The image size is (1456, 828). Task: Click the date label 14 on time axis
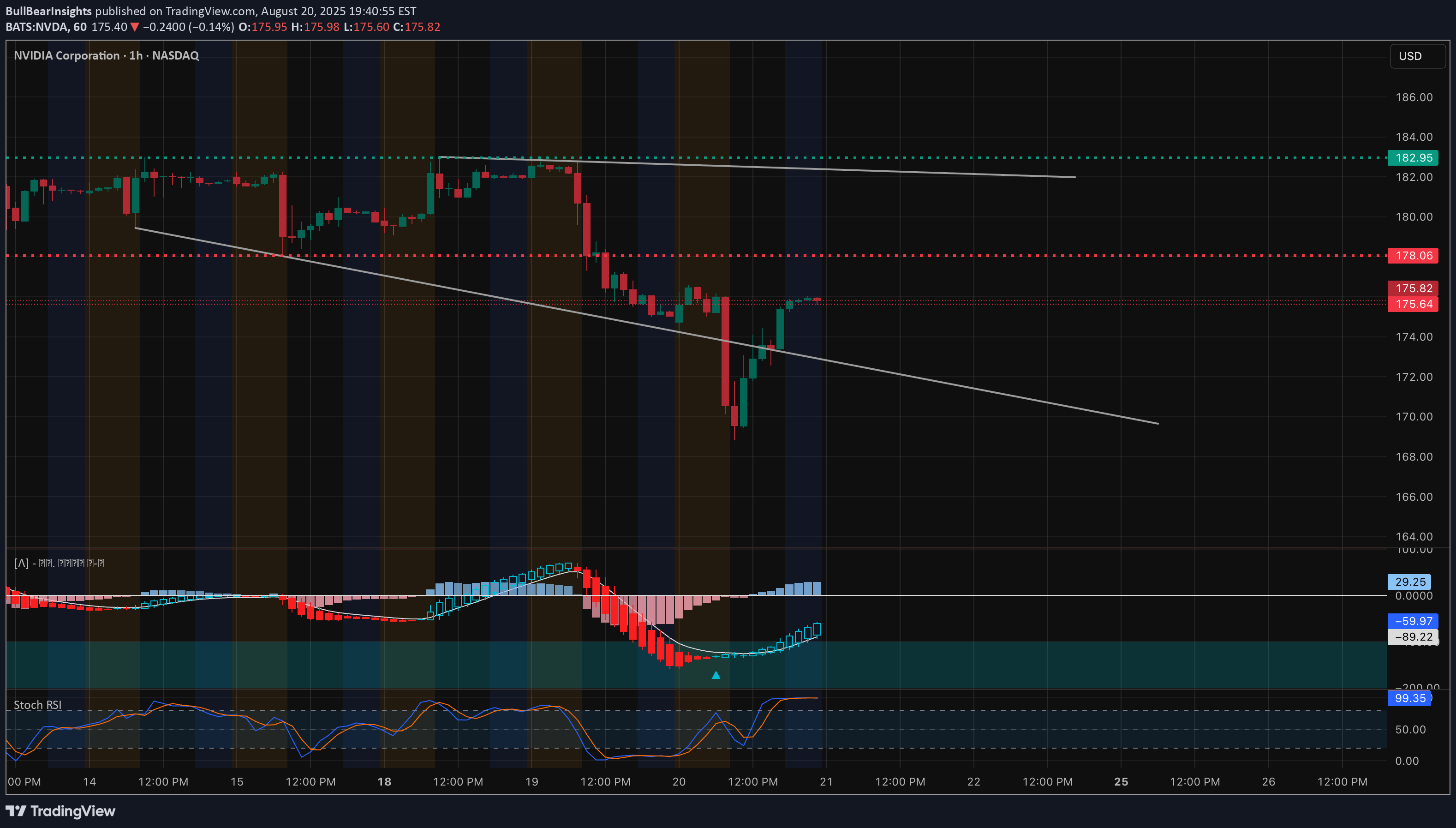[x=89, y=781]
